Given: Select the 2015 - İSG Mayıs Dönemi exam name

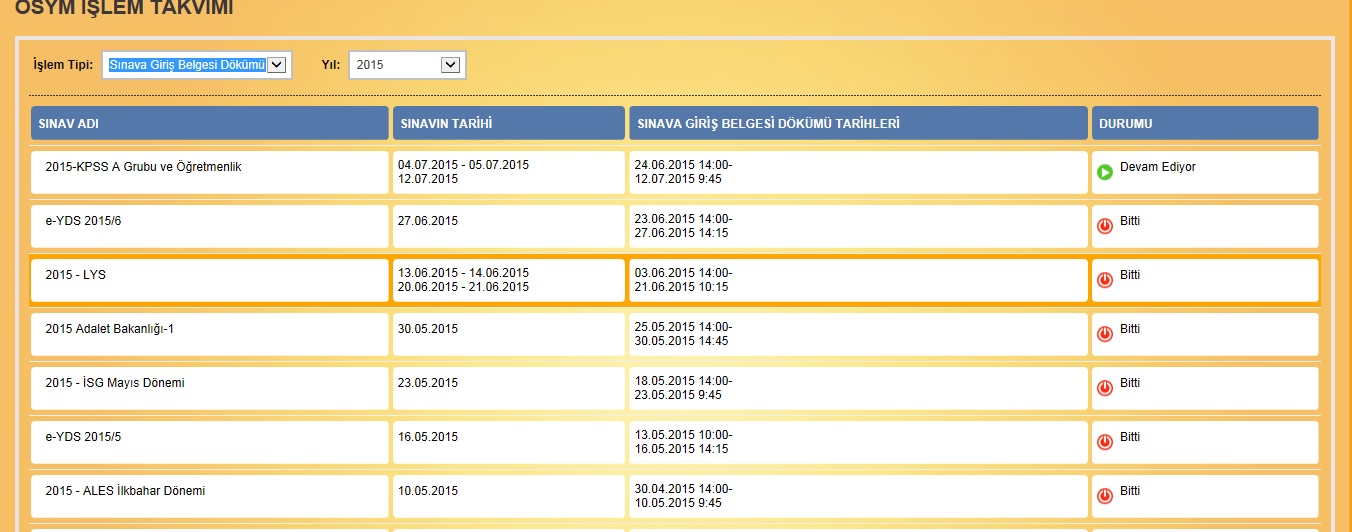Looking at the screenshot, I should coord(115,383).
